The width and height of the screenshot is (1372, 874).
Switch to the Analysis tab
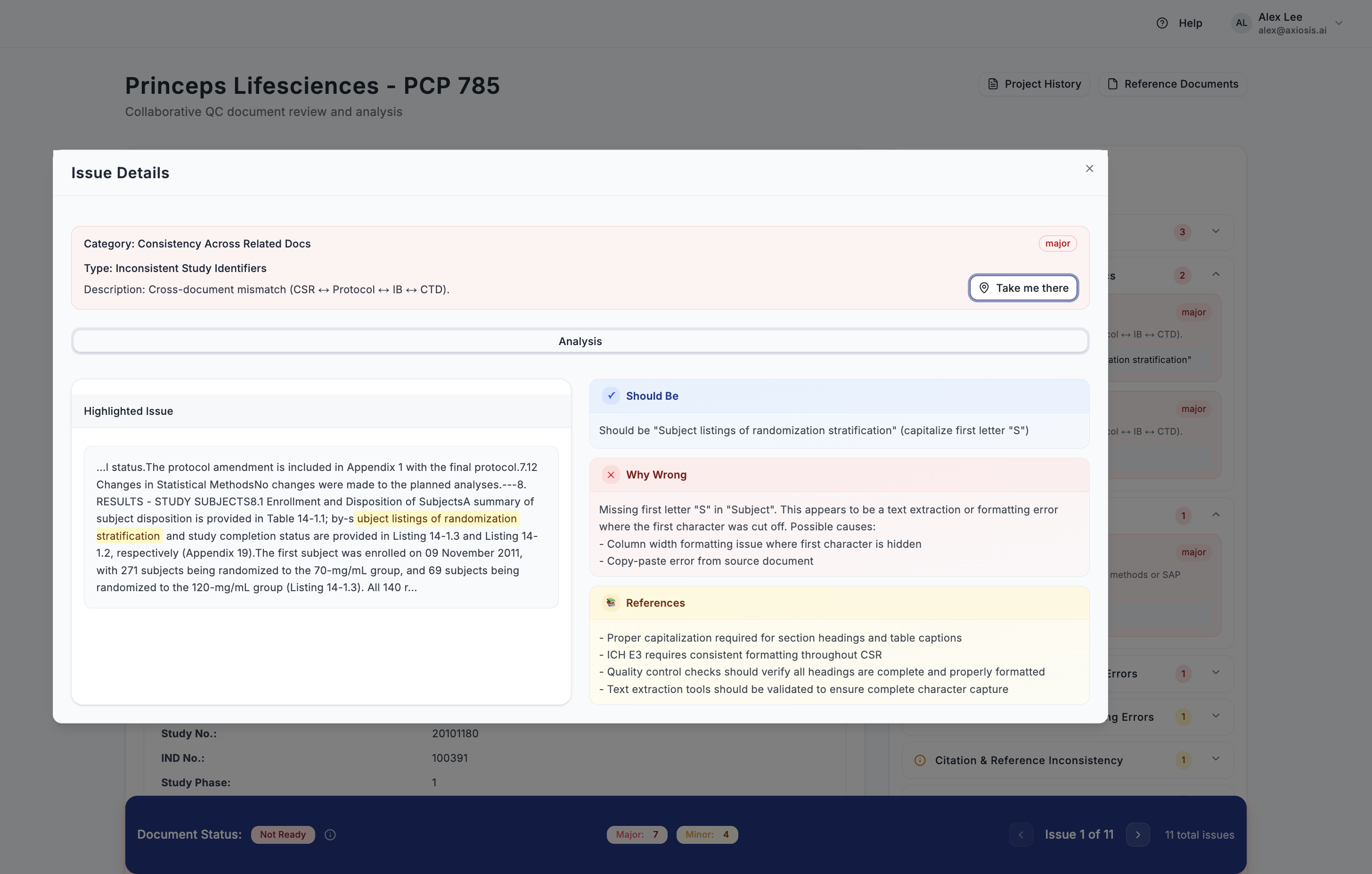coord(580,341)
